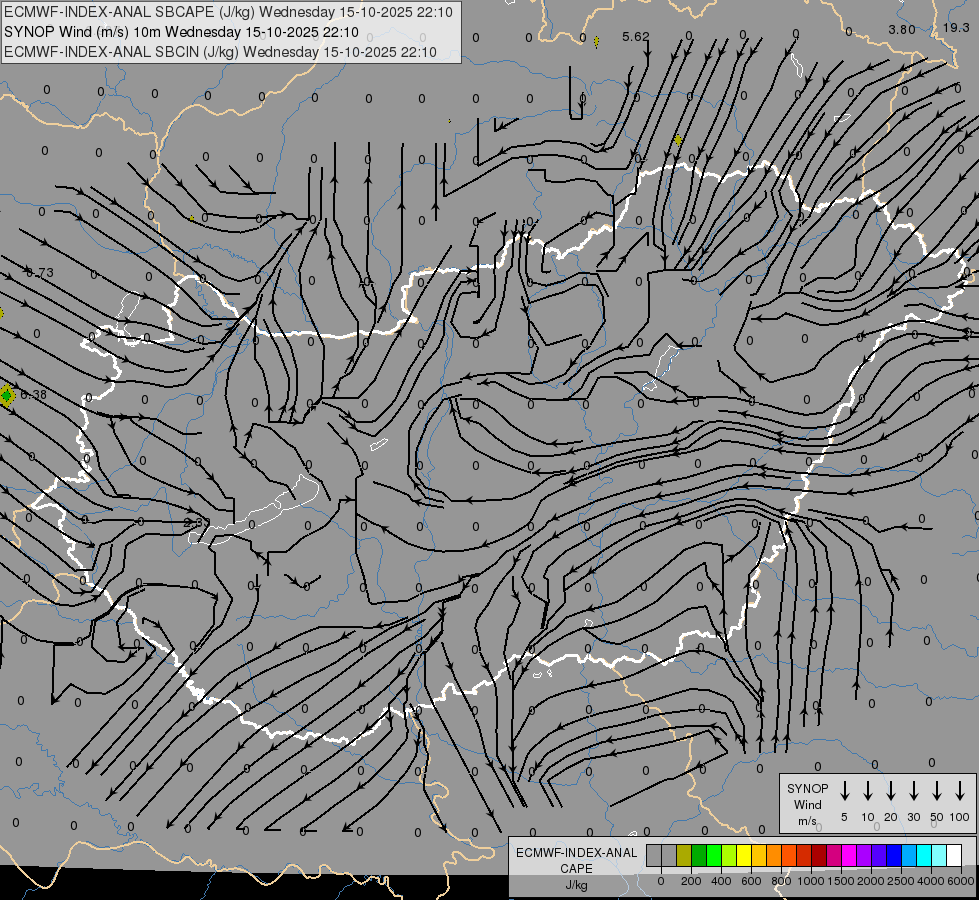The image size is (979, 900).
Task: Click the 5.62 value on the map
Action: tap(636, 37)
